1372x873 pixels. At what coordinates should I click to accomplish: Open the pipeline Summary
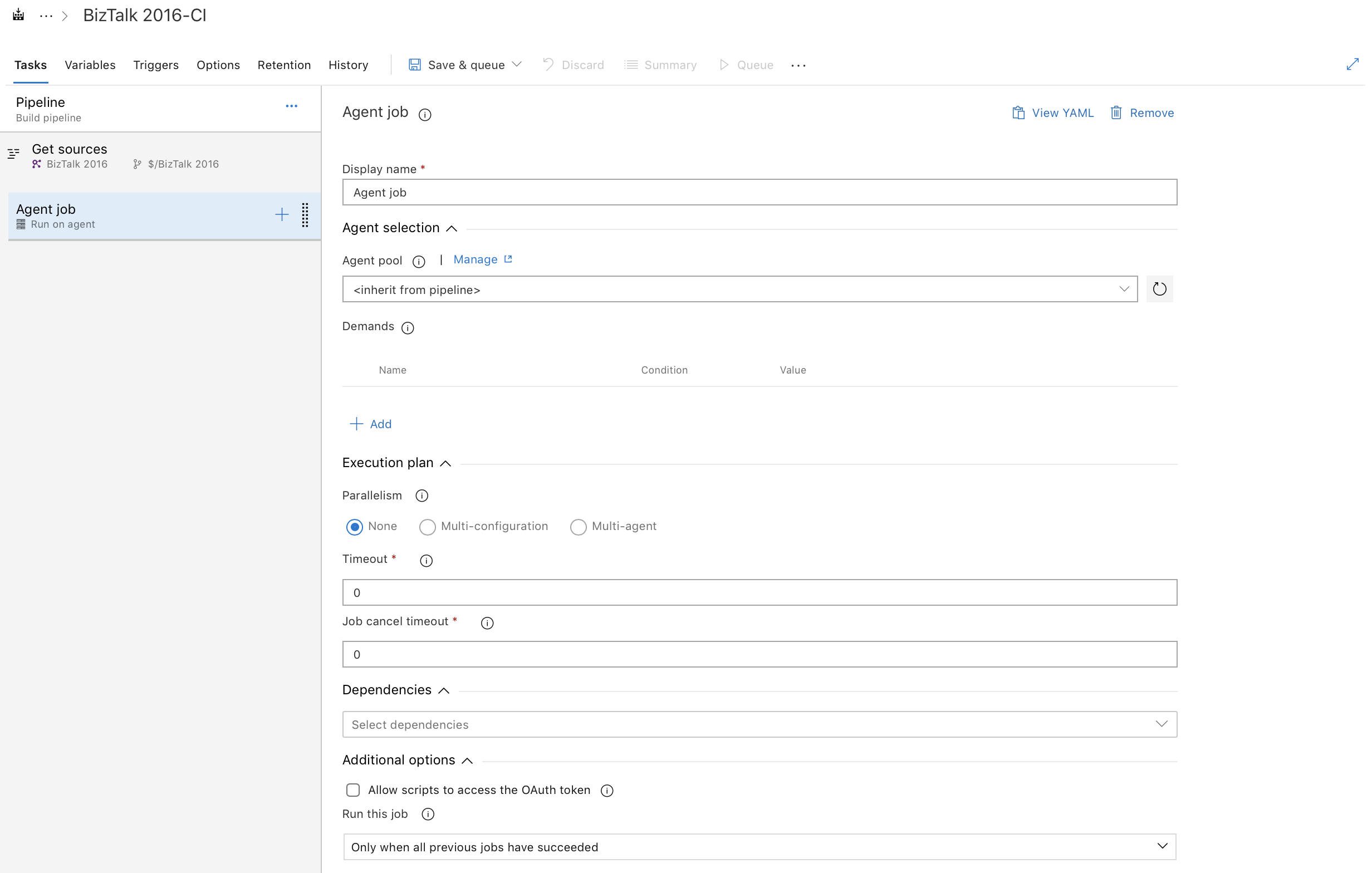pyautogui.click(x=660, y=65)
